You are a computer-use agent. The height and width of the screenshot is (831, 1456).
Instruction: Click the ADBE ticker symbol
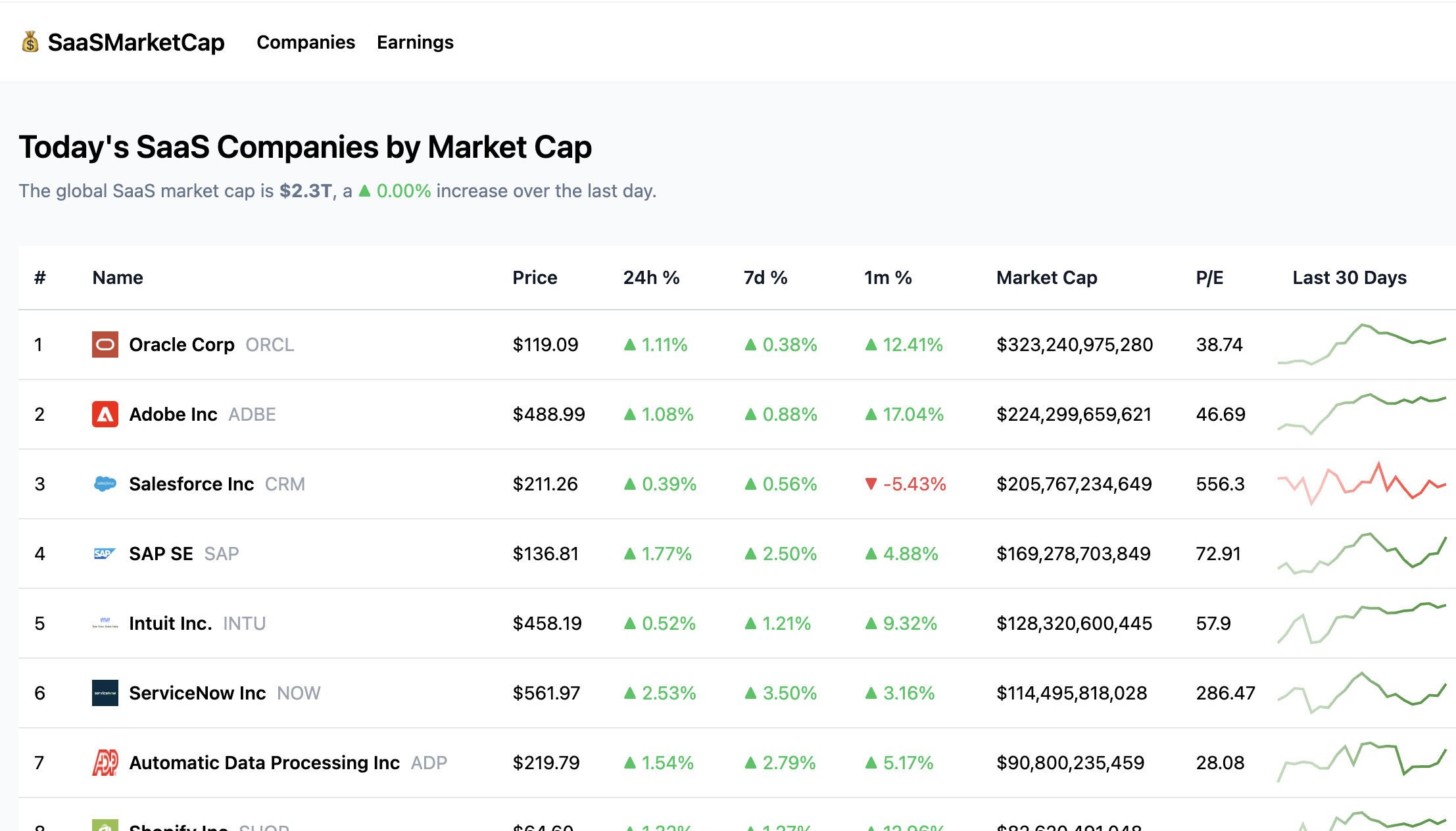(253, 414)
